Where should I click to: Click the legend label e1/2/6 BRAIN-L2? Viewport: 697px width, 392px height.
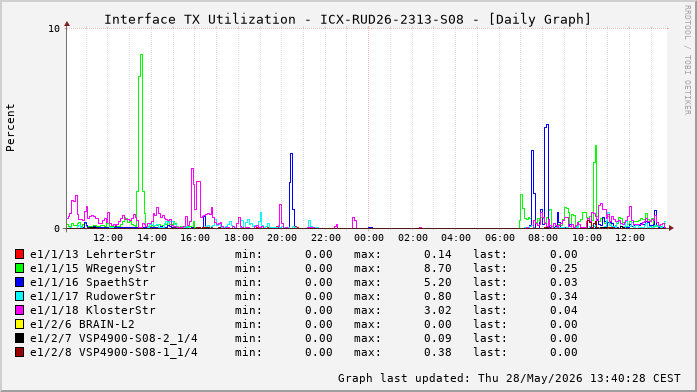(82, 324)
